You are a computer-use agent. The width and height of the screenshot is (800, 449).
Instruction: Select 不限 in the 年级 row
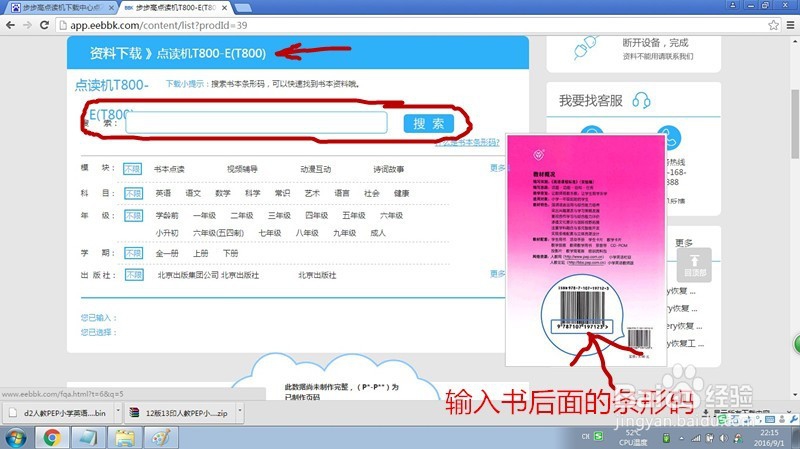[134, 216]
